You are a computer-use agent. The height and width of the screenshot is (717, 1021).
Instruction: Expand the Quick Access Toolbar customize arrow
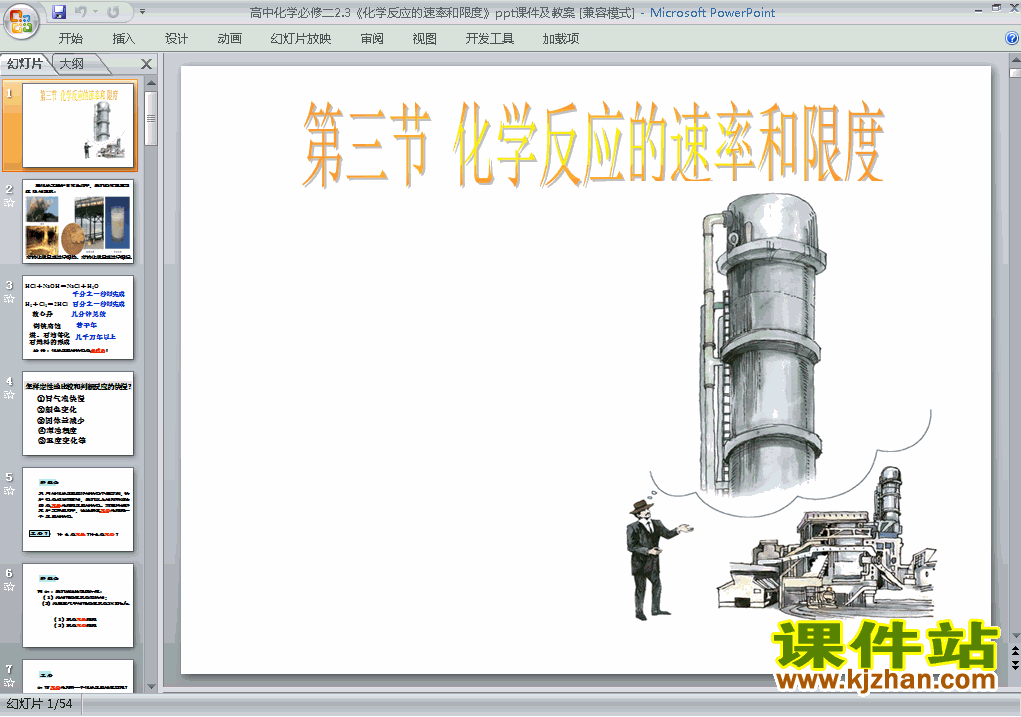pos(142,12)
